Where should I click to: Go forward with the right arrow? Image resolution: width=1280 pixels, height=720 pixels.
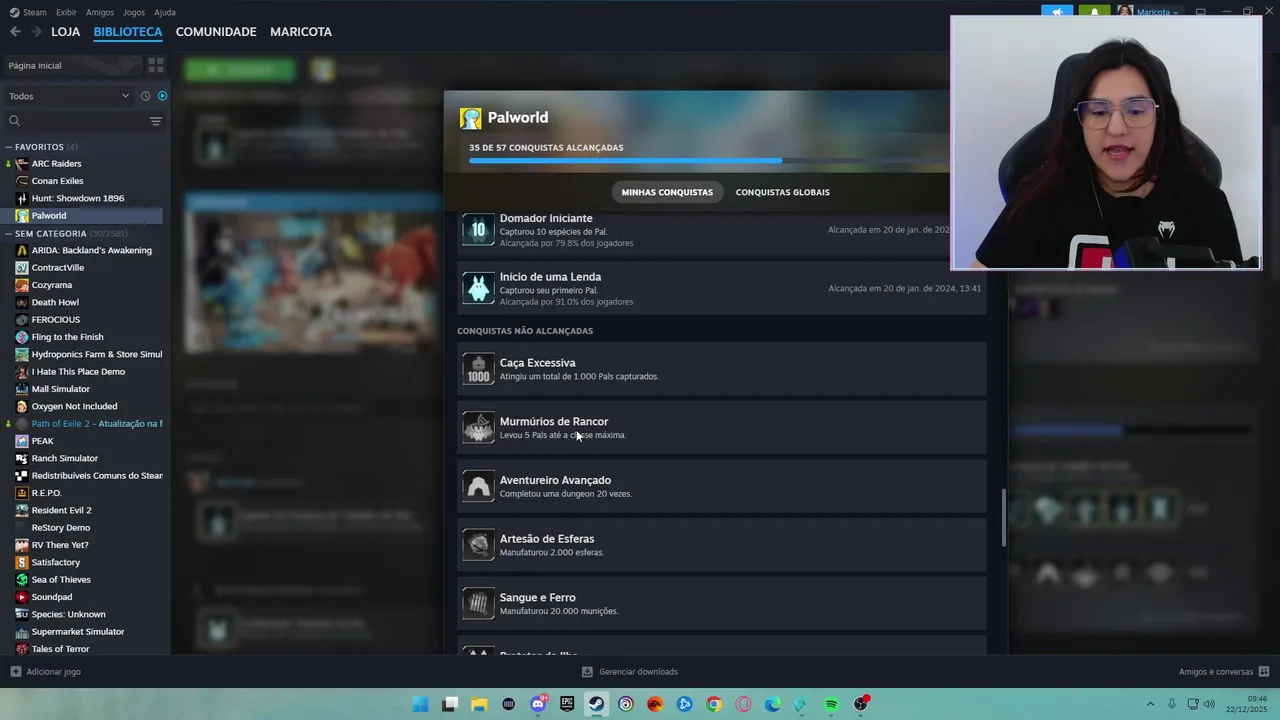click(36, 32)
